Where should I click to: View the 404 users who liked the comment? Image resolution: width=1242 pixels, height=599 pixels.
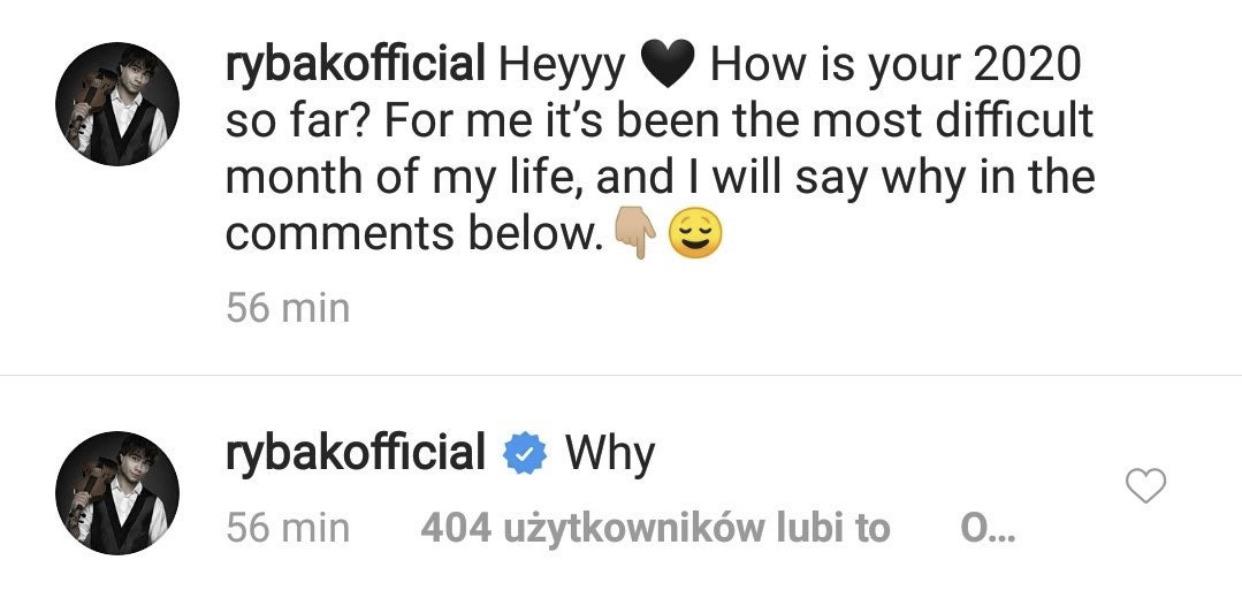click(655, 528)
